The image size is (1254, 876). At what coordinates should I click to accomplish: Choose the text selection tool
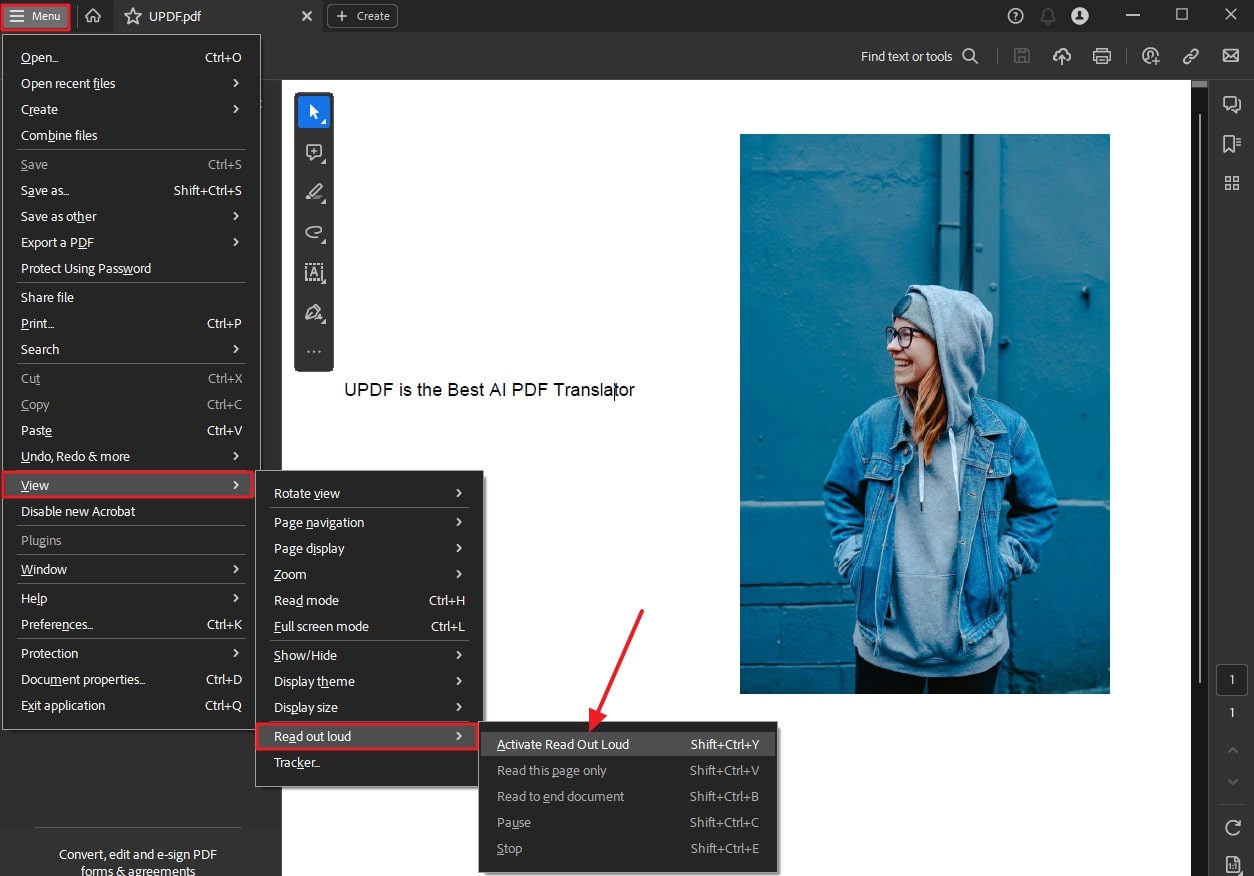pos(314,272)
